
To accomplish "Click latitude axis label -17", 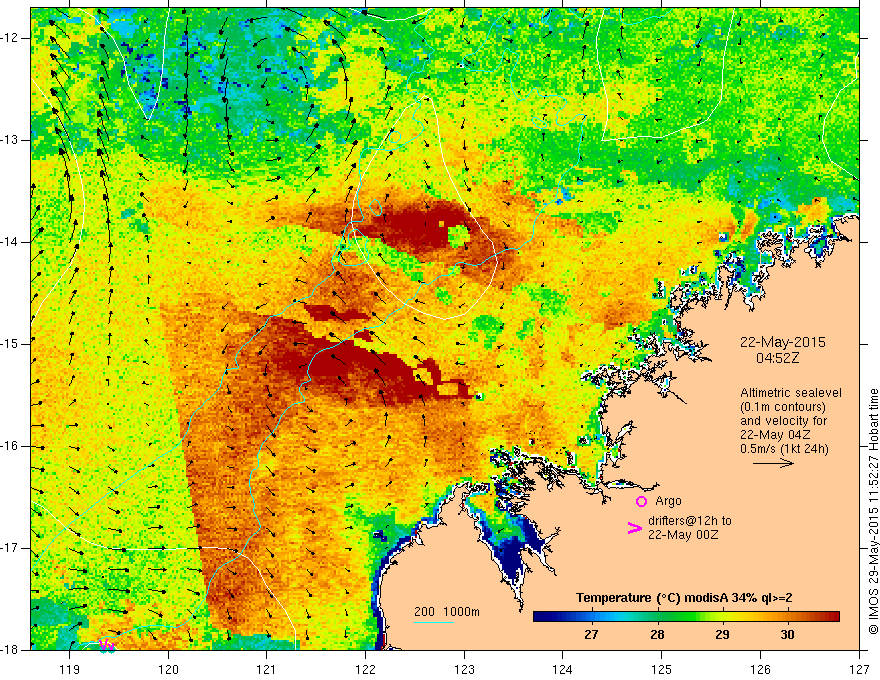I will [10, 548].
